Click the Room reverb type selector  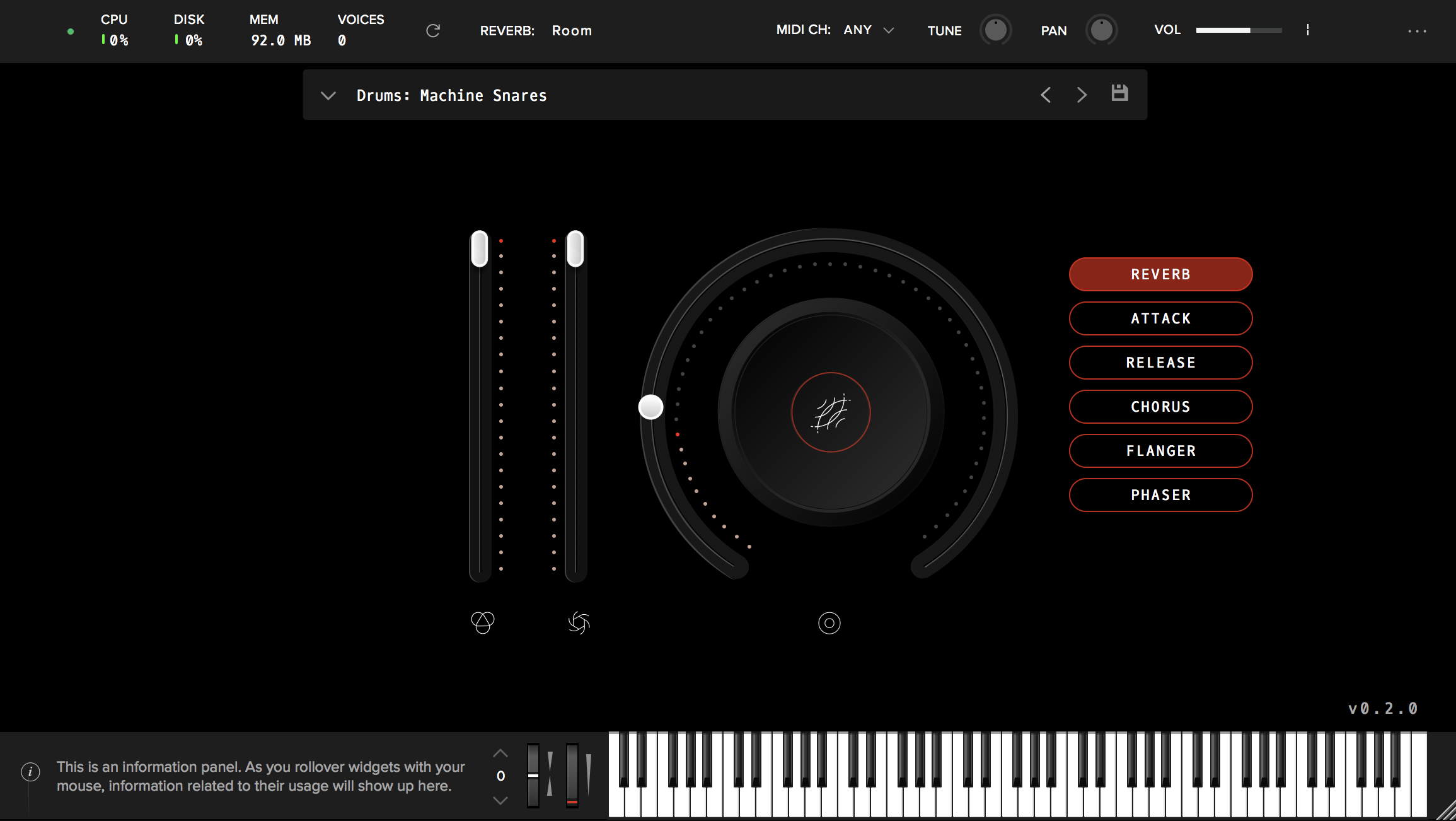coord(571,31)
